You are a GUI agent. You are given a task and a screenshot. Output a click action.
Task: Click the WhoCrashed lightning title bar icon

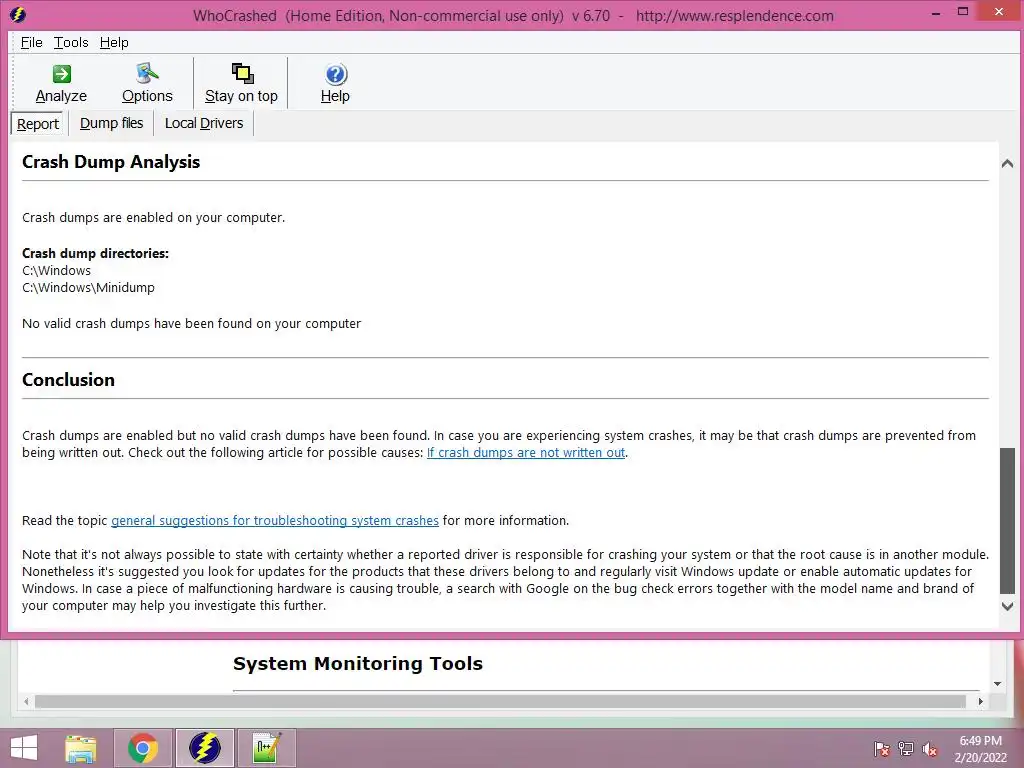click(x=18, y=15)
